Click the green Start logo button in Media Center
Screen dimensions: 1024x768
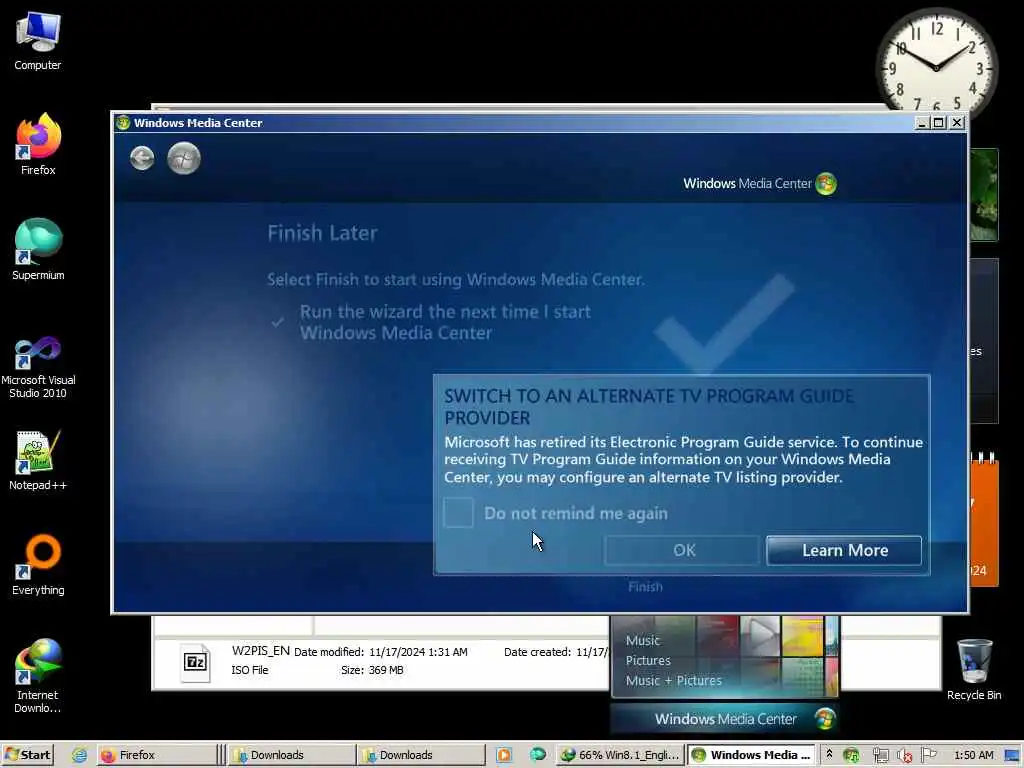(x=184, y=158)
